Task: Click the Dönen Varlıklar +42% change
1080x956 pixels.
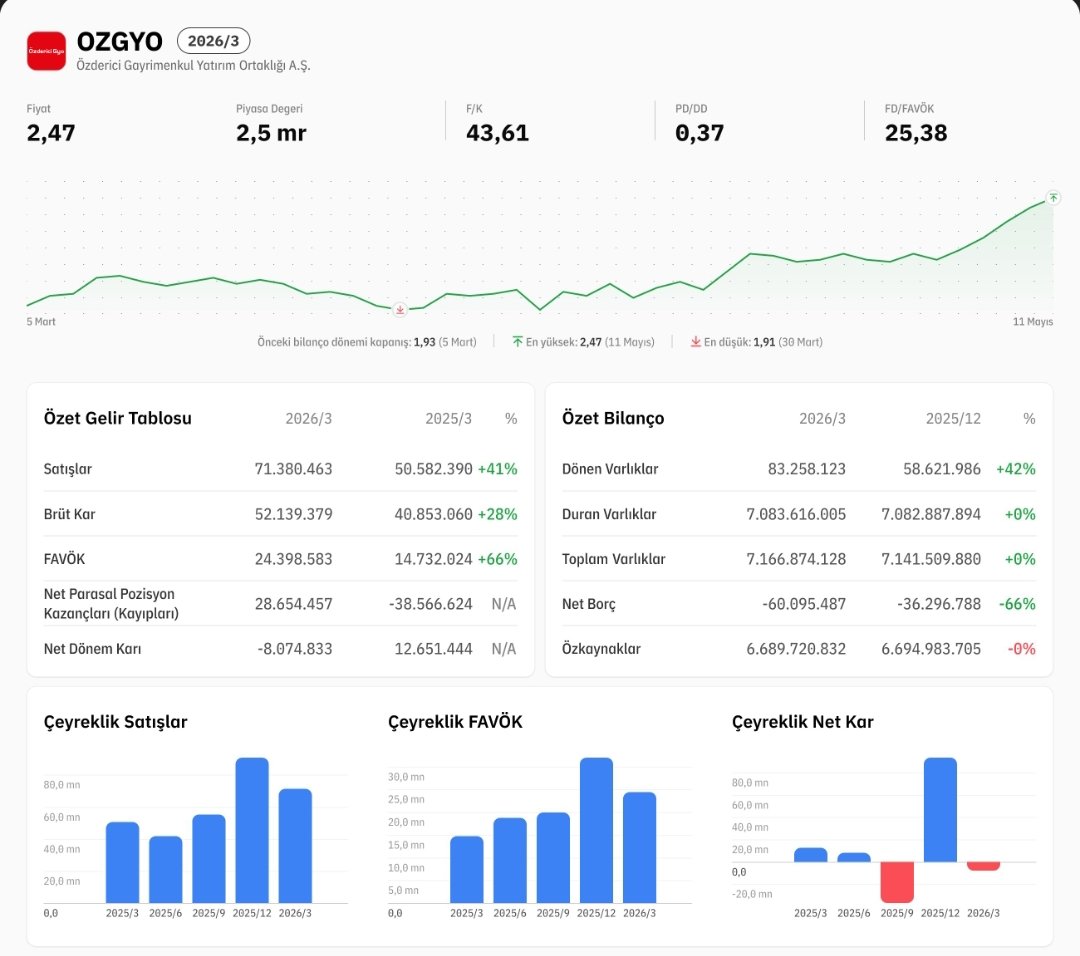Action: tap(1015, 469)
